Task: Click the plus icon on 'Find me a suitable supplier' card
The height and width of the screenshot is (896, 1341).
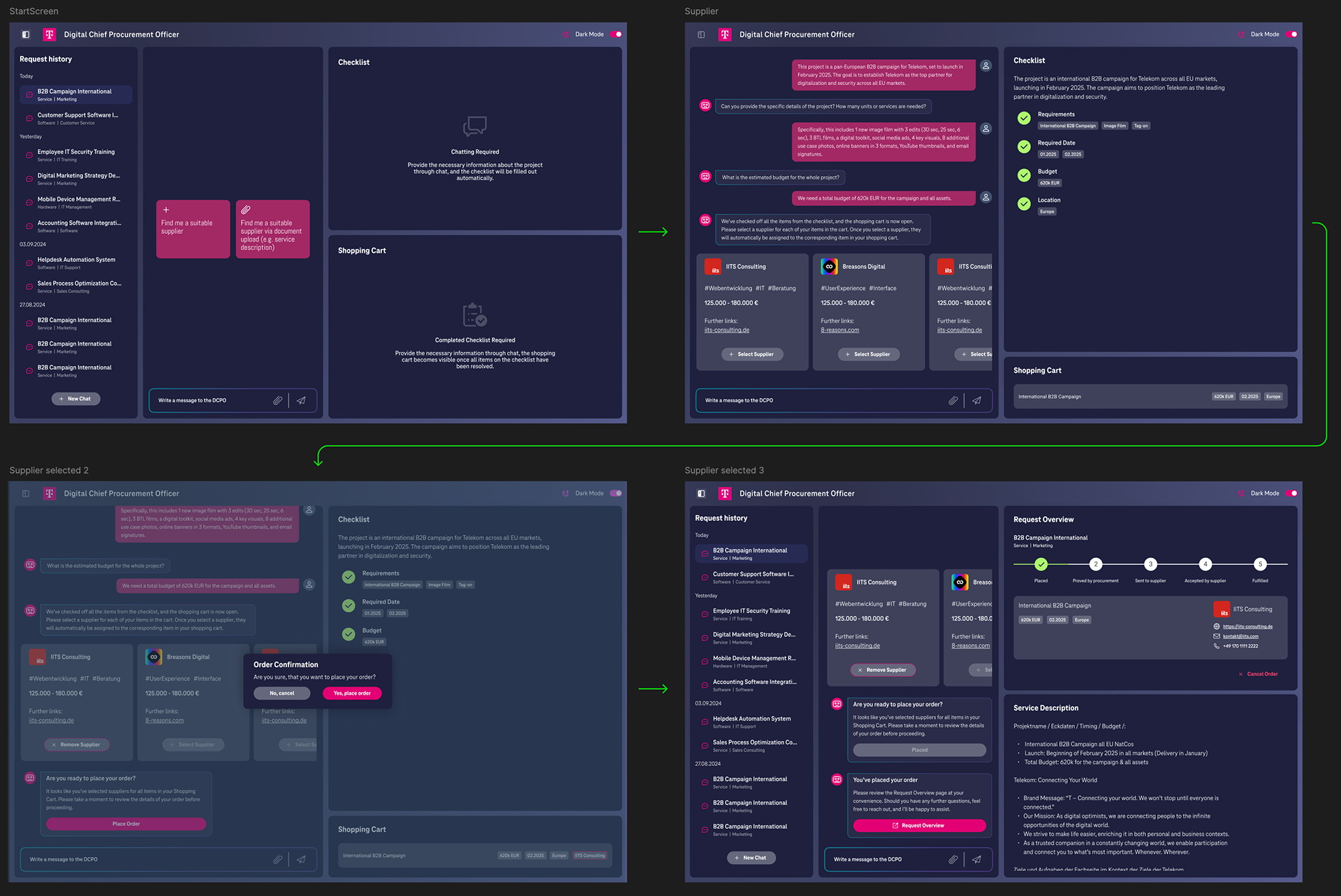Action: [x=166, y=210]
